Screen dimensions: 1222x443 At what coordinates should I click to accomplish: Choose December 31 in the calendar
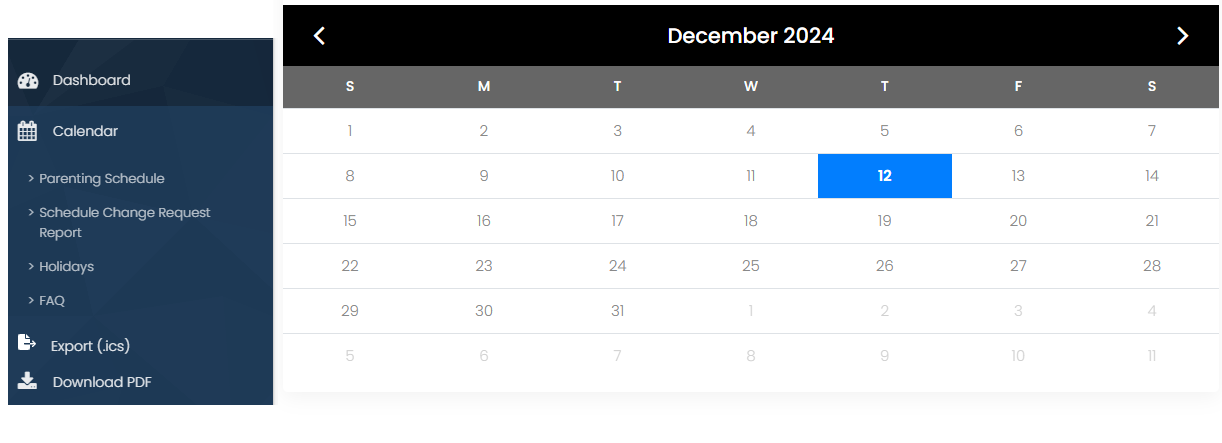[x=617, y=311]
